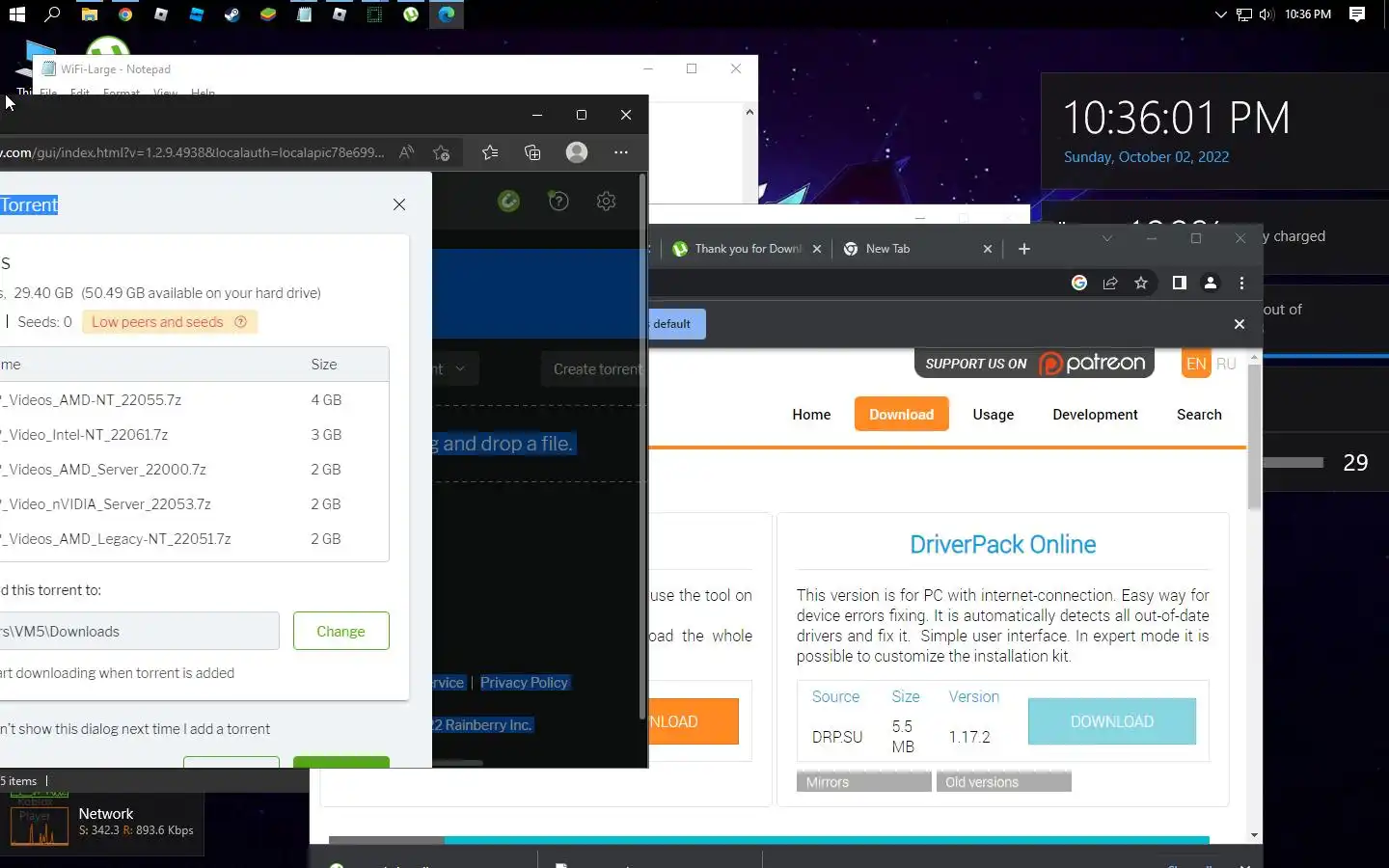
Task: Click DOWNLOAD button for DriverPack Online
Action: click(1111, 721)
